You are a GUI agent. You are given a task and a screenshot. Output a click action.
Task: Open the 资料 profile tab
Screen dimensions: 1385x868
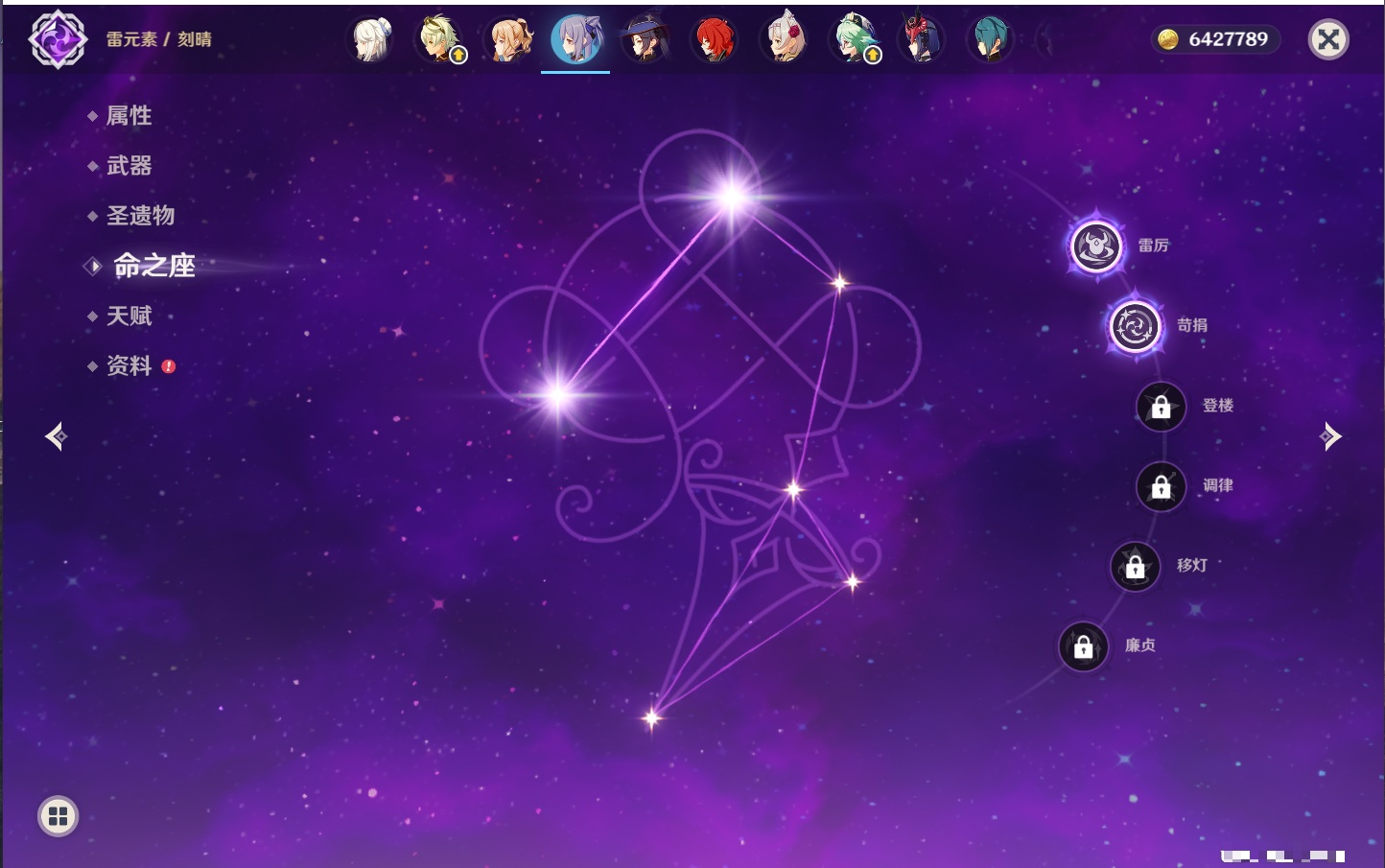click(129, 365)
